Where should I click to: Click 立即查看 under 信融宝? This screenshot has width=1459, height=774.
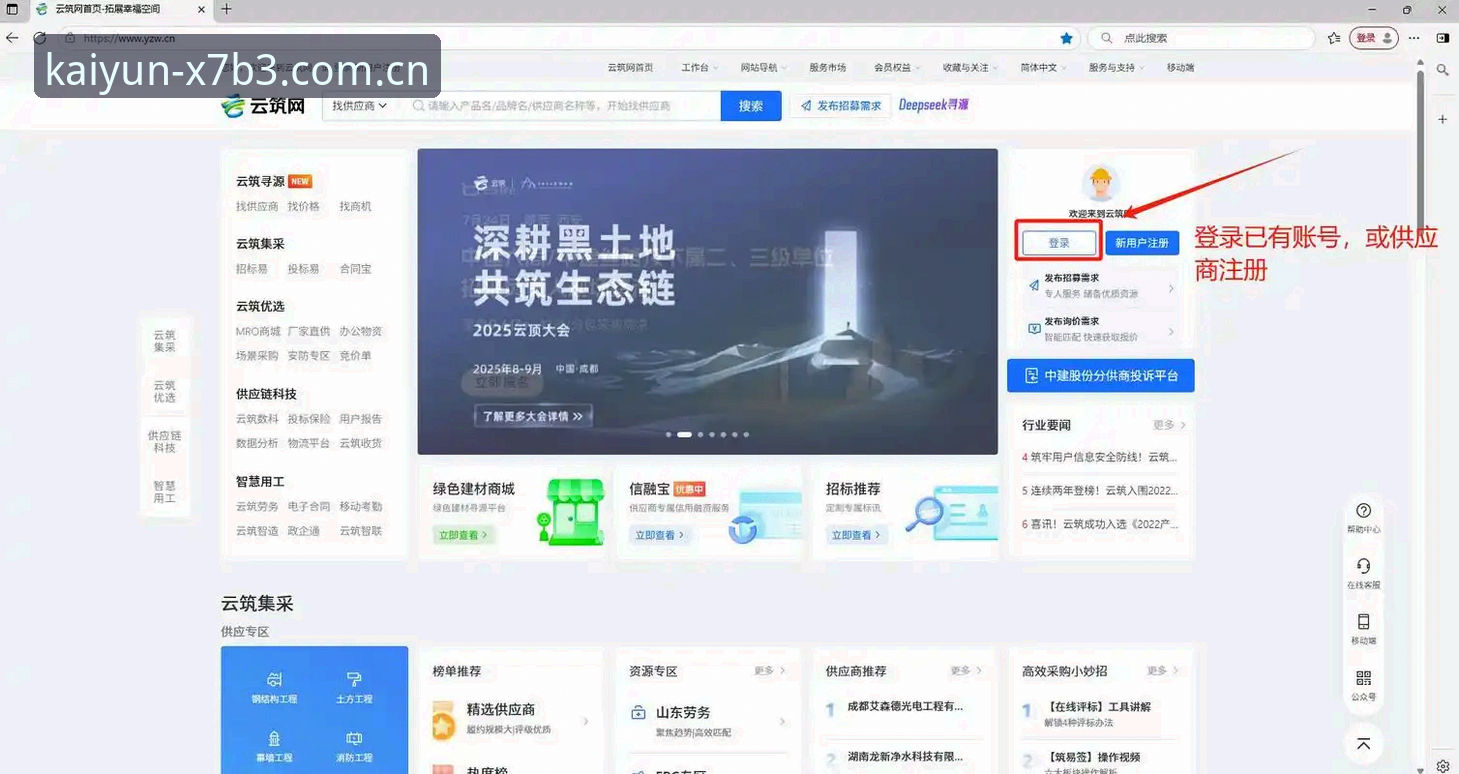point(660,535)
